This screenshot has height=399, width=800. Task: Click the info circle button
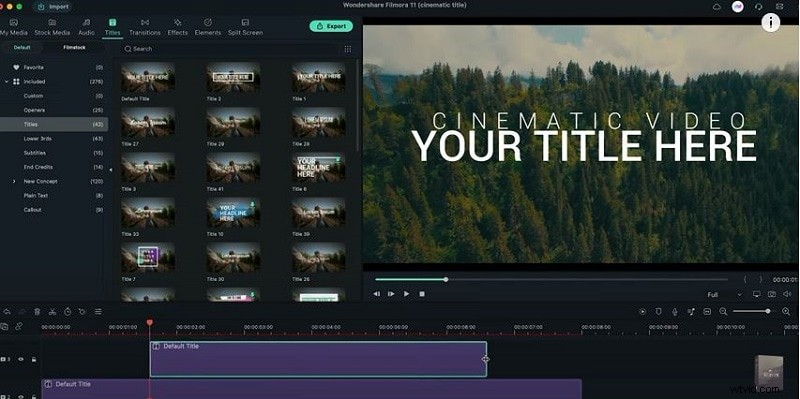(771, 22)
